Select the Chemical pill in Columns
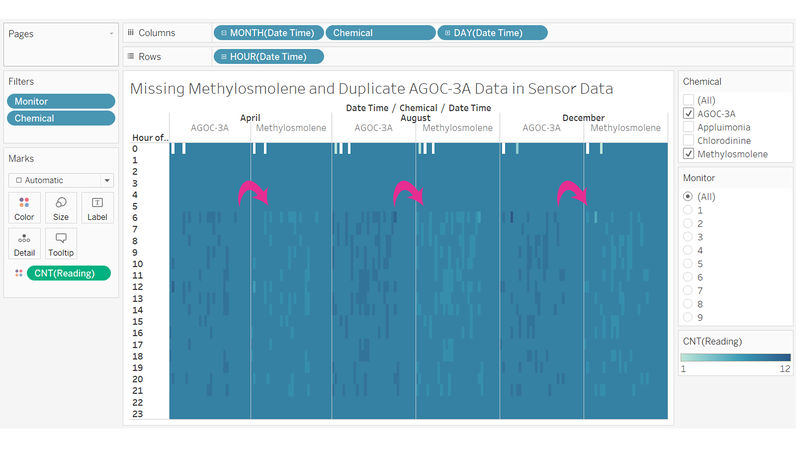Screen dimensions: 800x449 (381, 33)
